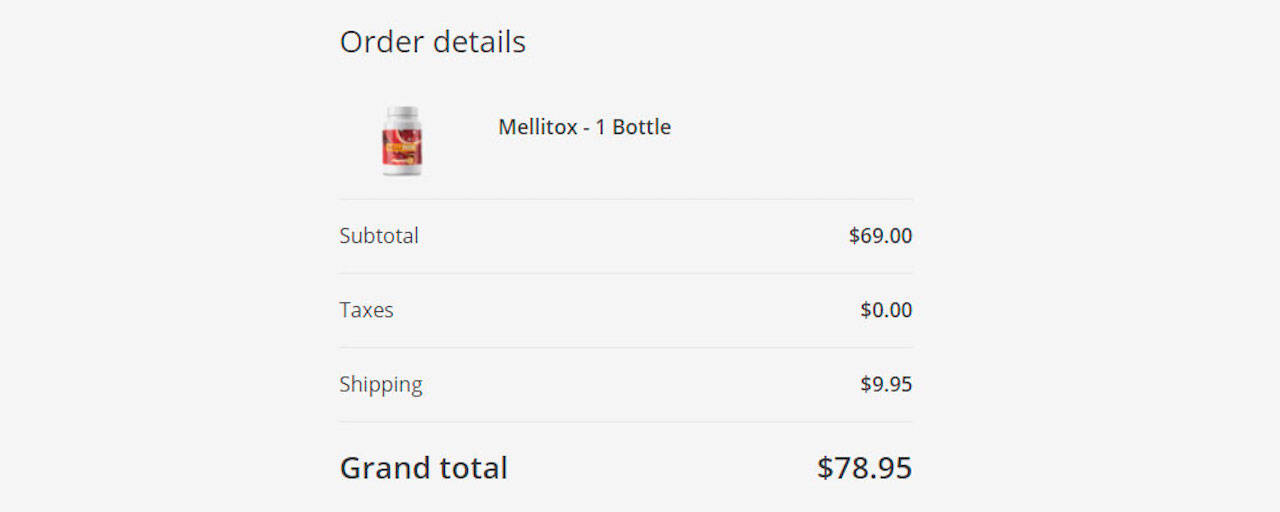Click the 'Taxes' label
The width and height of the screenshot is (1280, 512).
pyautogui.click(x=366, y=310)
